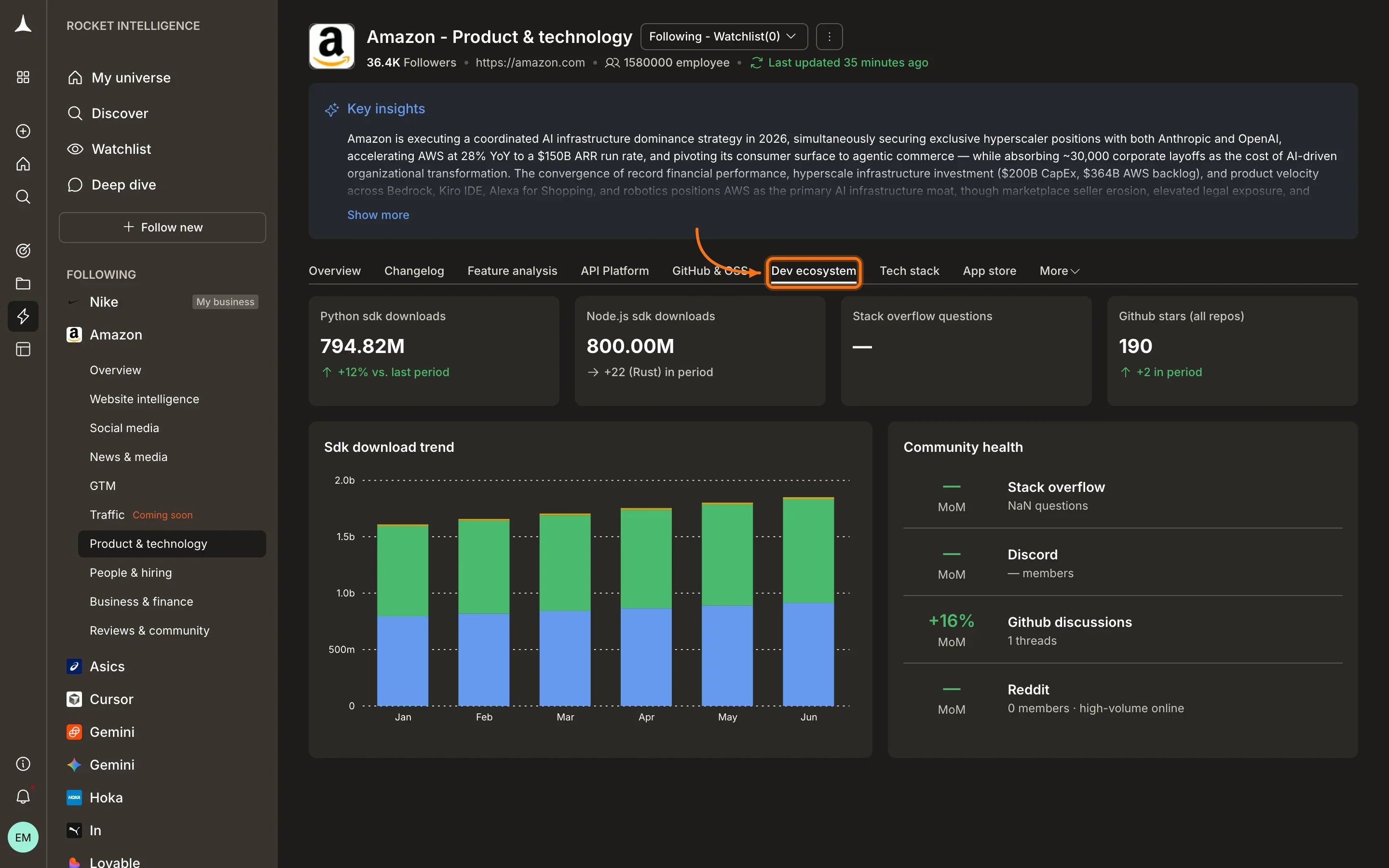Switch to the Changelog tab
This screenshot has height=868, width=1389.
point(414,271)
